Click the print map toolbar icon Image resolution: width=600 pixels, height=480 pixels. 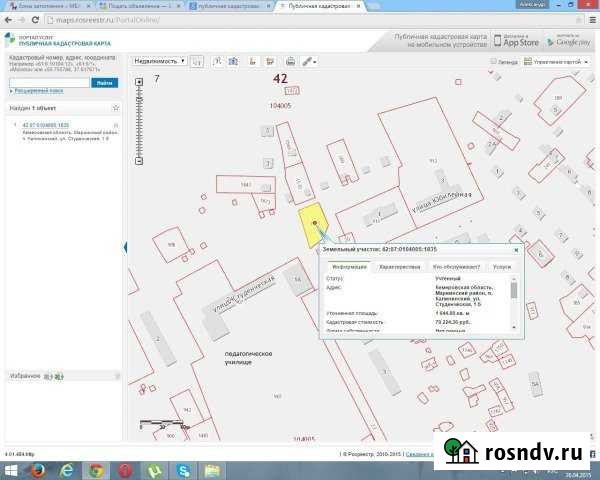click(288, 61)
